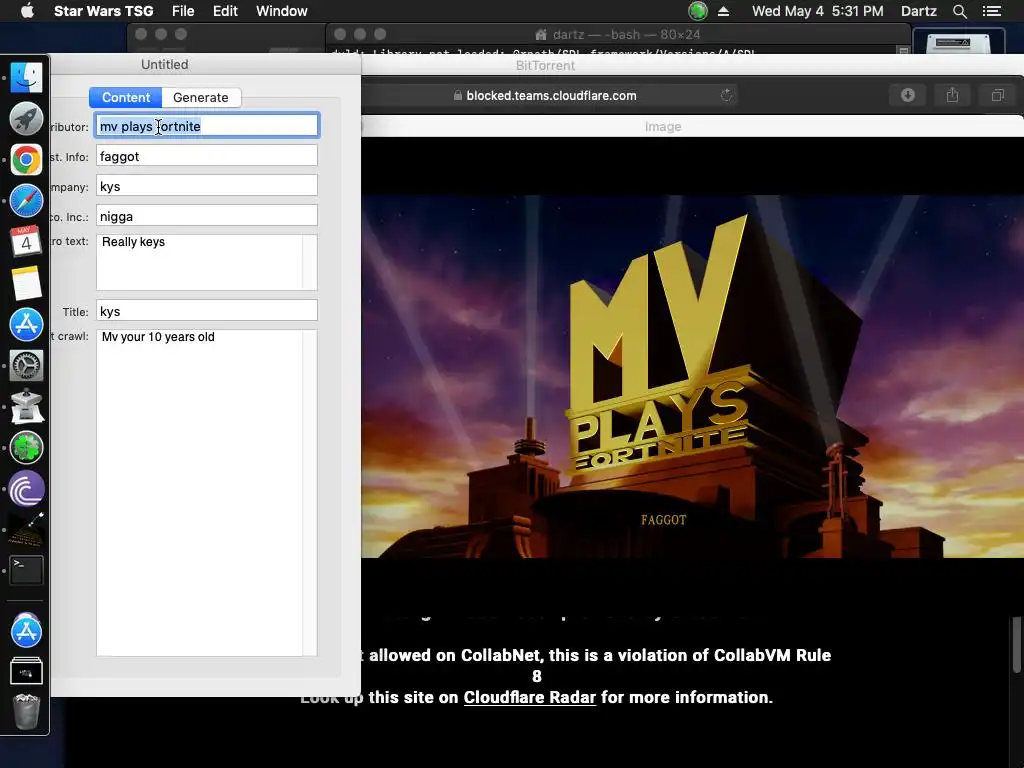Launch Safari compass icon in dock

point(26,201)
